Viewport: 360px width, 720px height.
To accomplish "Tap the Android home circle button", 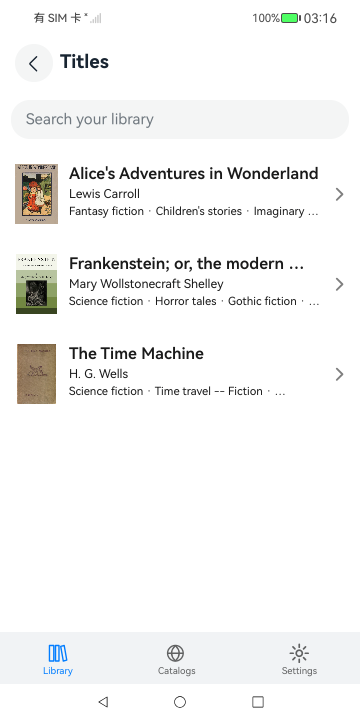I will pyautogui.click(x=180, y=702).
